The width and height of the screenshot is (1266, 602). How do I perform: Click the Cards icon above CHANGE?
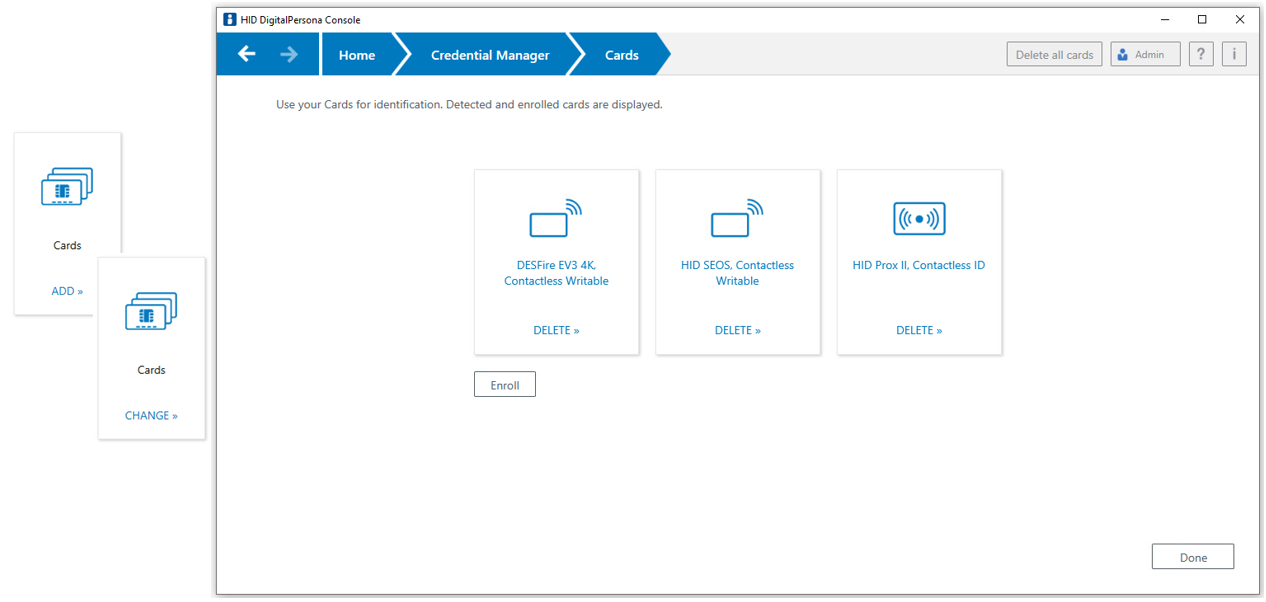tap(151, 312)
